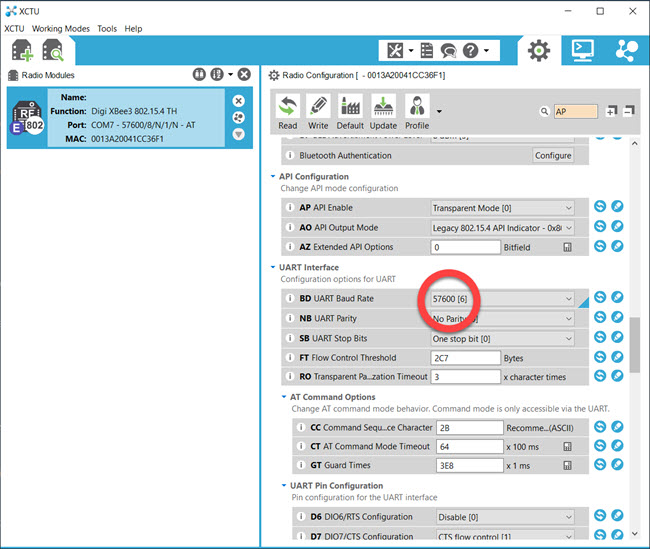Open the AP API Enable dropdown
This screenshot has width=650, height=549.
tap(502, 208)
